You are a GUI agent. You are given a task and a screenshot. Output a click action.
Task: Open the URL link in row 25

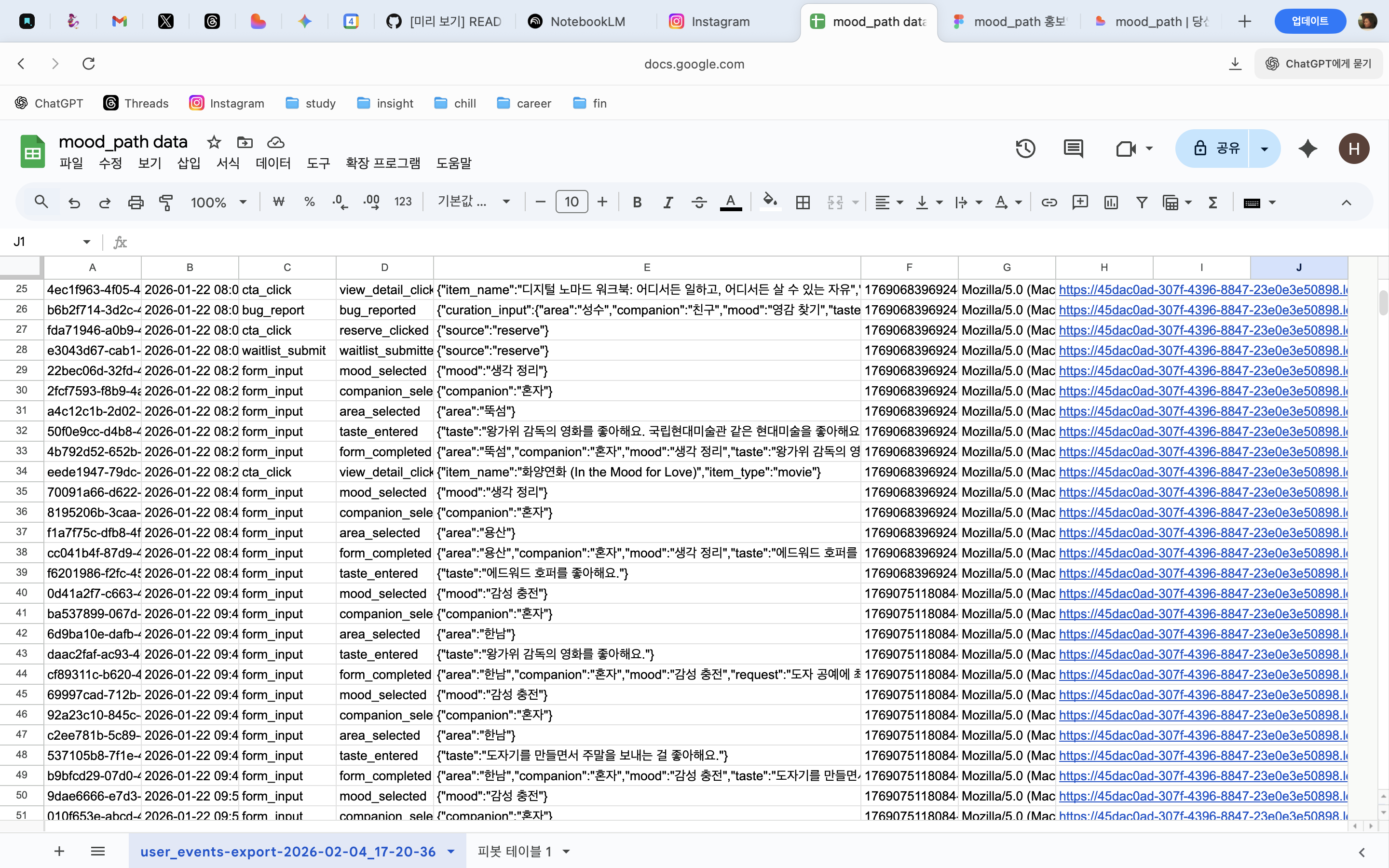pyautogui.click(x=1202, y=290)
